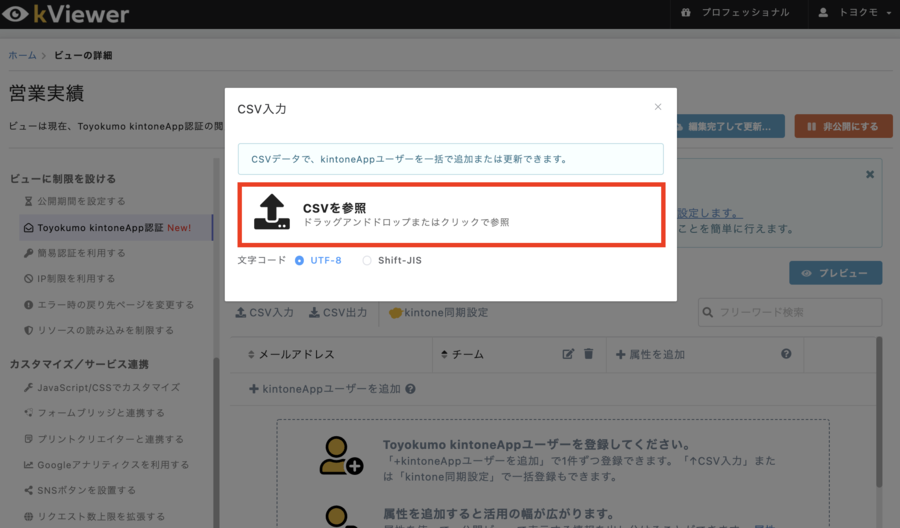Open the トヨクモ user dropdown
The image size is (900, 528).
[855, 13]
